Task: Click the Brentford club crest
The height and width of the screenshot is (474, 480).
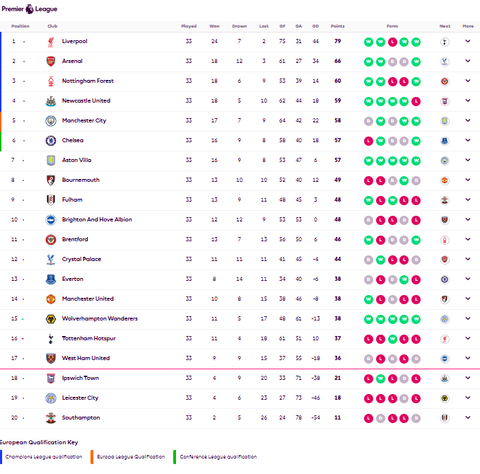Action: (x=51, y=240)
